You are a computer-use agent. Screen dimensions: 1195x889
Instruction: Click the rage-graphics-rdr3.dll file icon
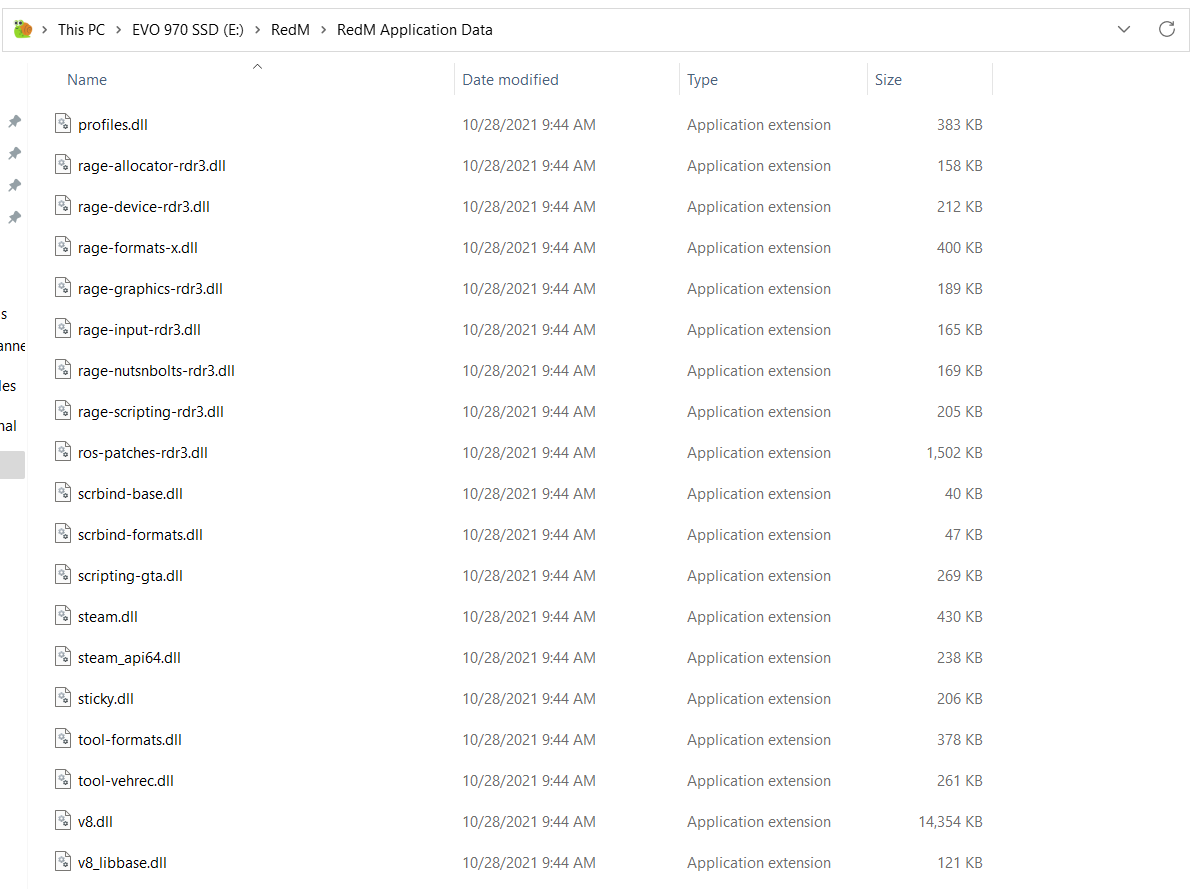pos(63,287)
